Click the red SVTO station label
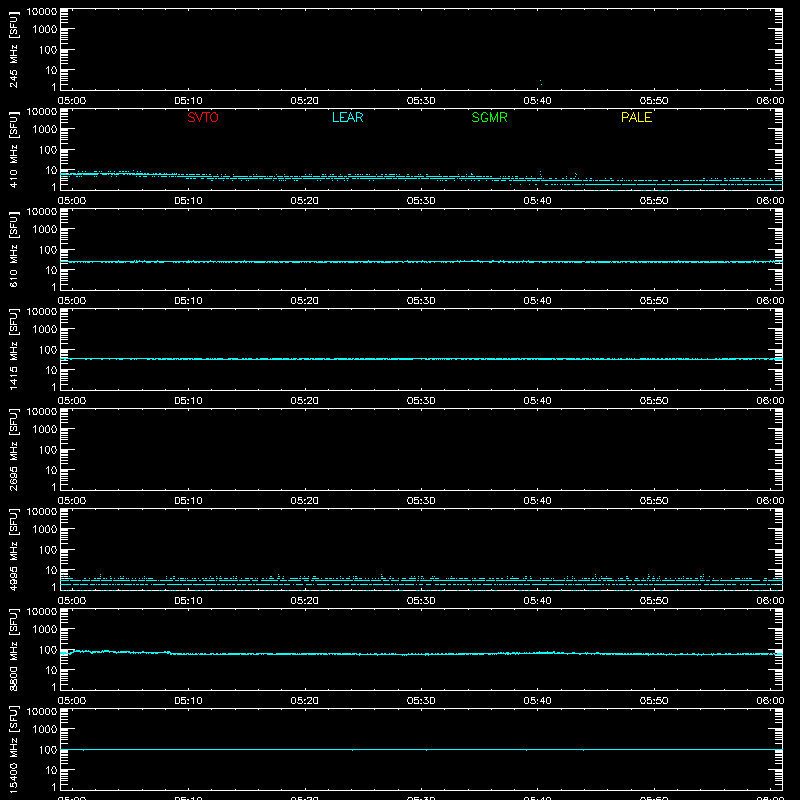800x800 pixels. tap(203, 117)
